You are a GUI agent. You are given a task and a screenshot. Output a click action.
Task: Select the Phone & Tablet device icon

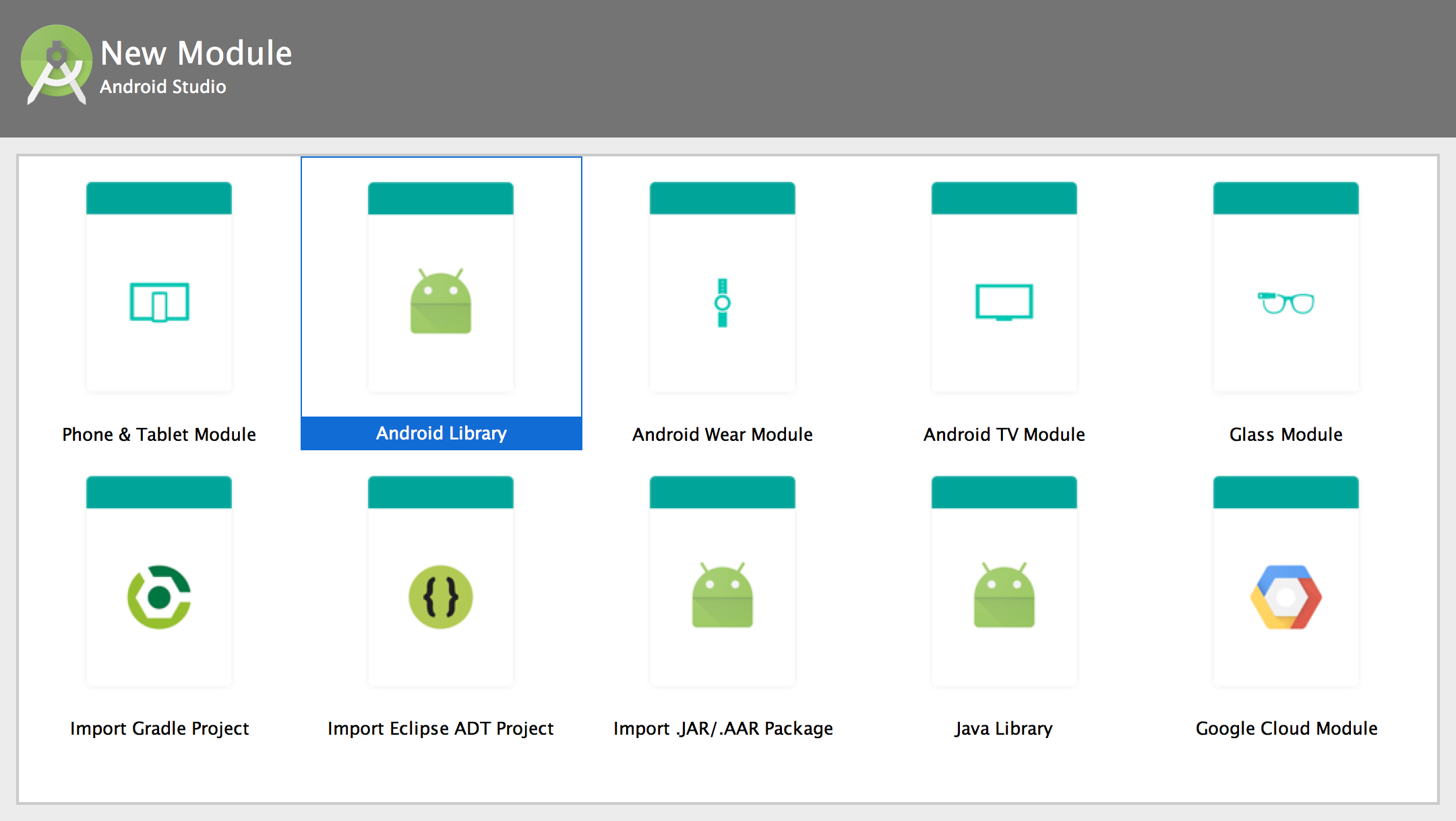point(159,302)
